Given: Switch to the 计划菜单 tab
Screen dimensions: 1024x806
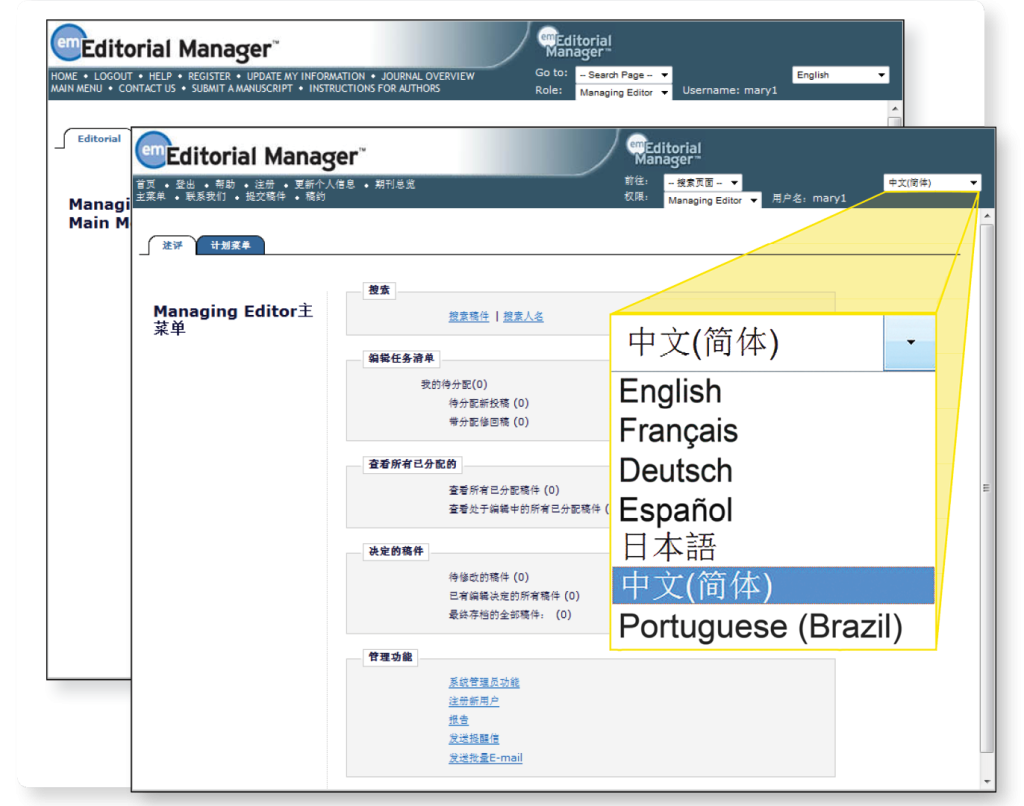Looking at the screenshot, I should pyautogui.click(x=231, y=246).
